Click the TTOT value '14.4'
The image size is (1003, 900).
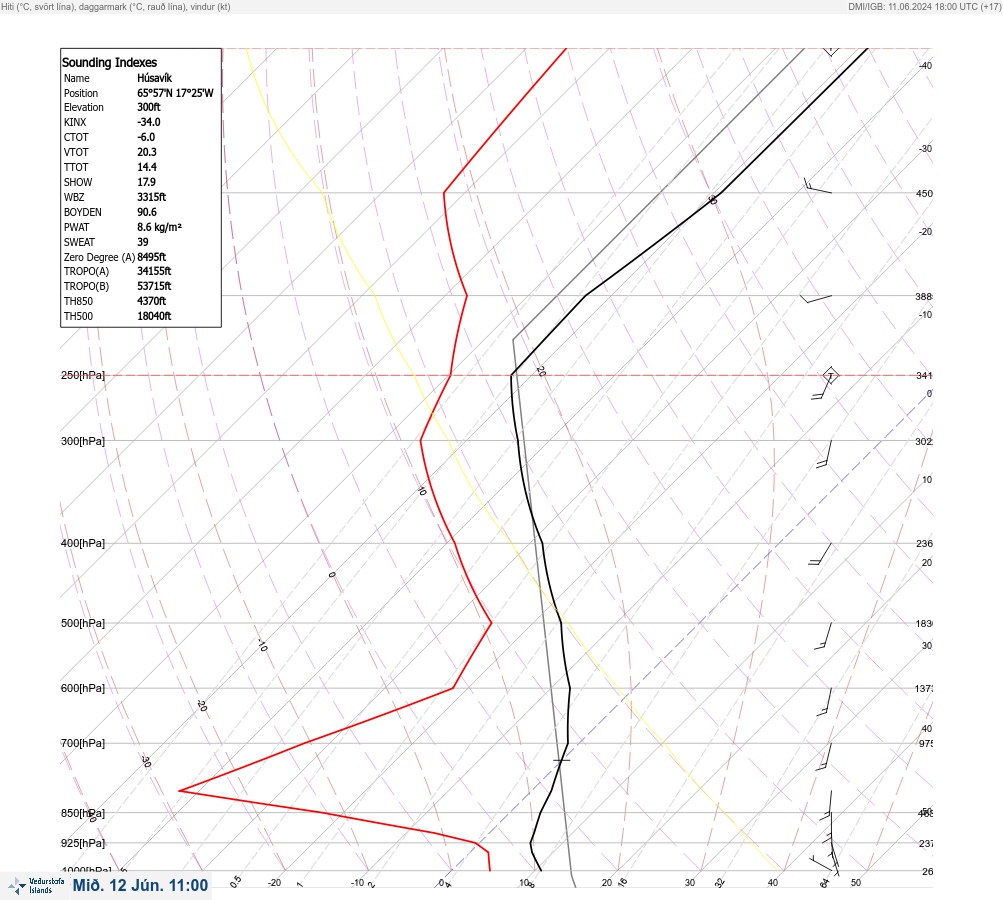(146, 167)
